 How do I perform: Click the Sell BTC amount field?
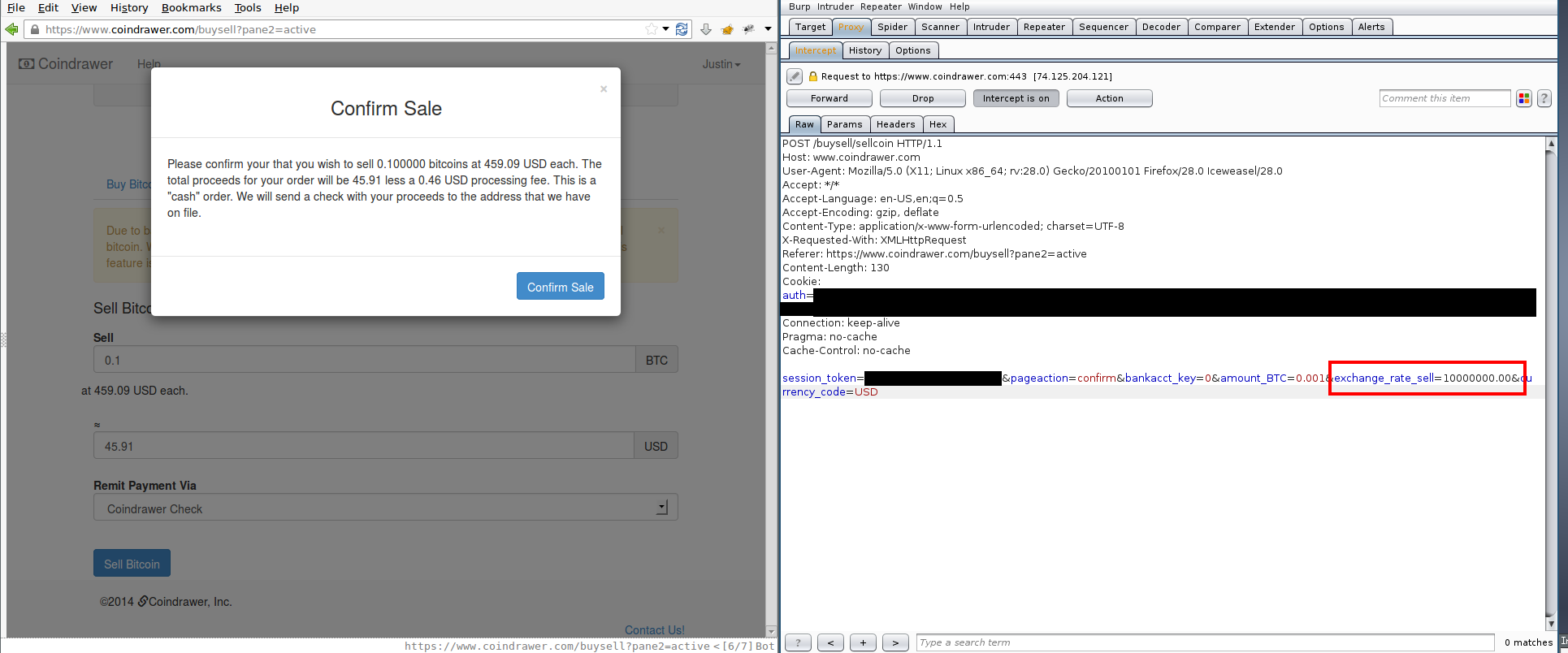coord(364,360)
